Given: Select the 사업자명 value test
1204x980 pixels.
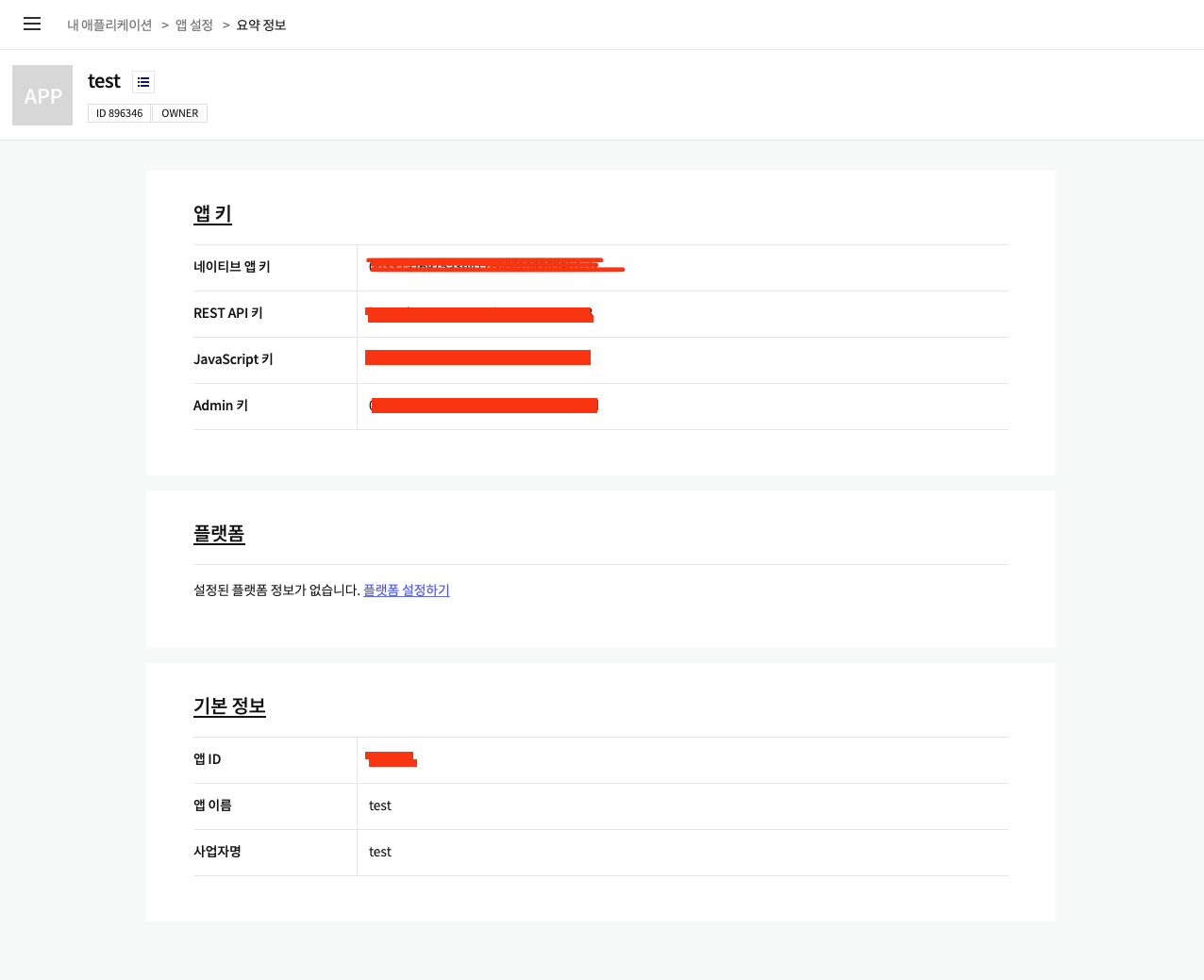Looking at the screenshot, I should point(380,852).
